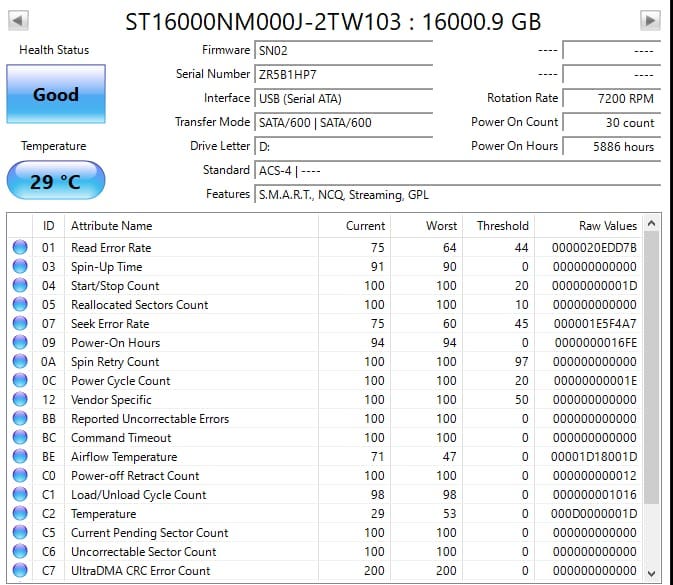Select the UltraDMA CRC Error Count name
The height and width of the screenshot is (585, 673).
141,571
